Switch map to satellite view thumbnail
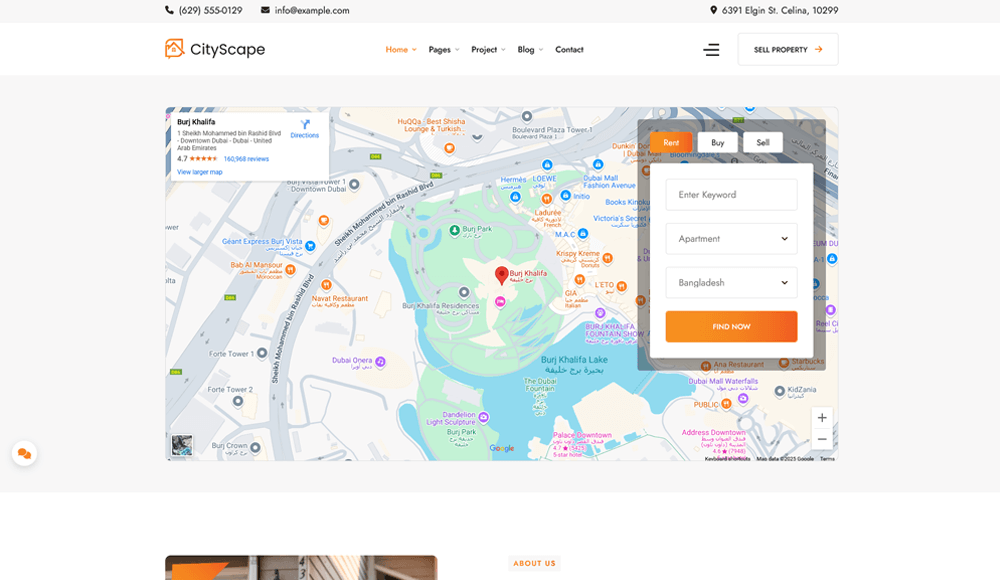 (x=182, y=445)
